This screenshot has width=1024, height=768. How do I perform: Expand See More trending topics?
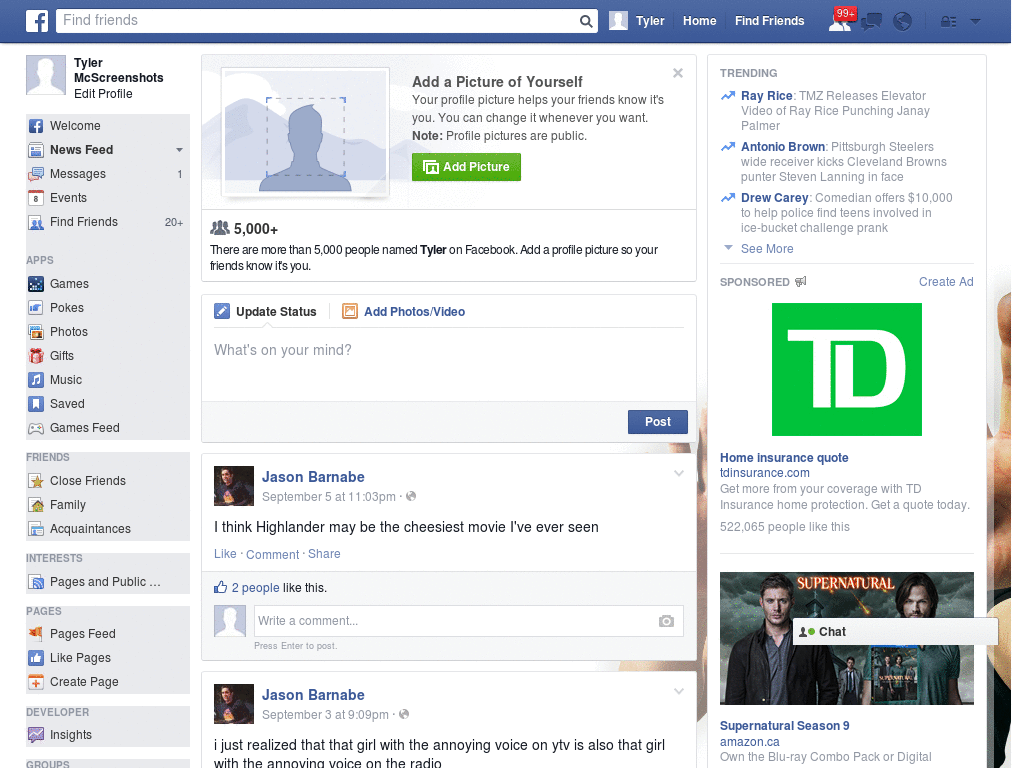coord(767,249)
